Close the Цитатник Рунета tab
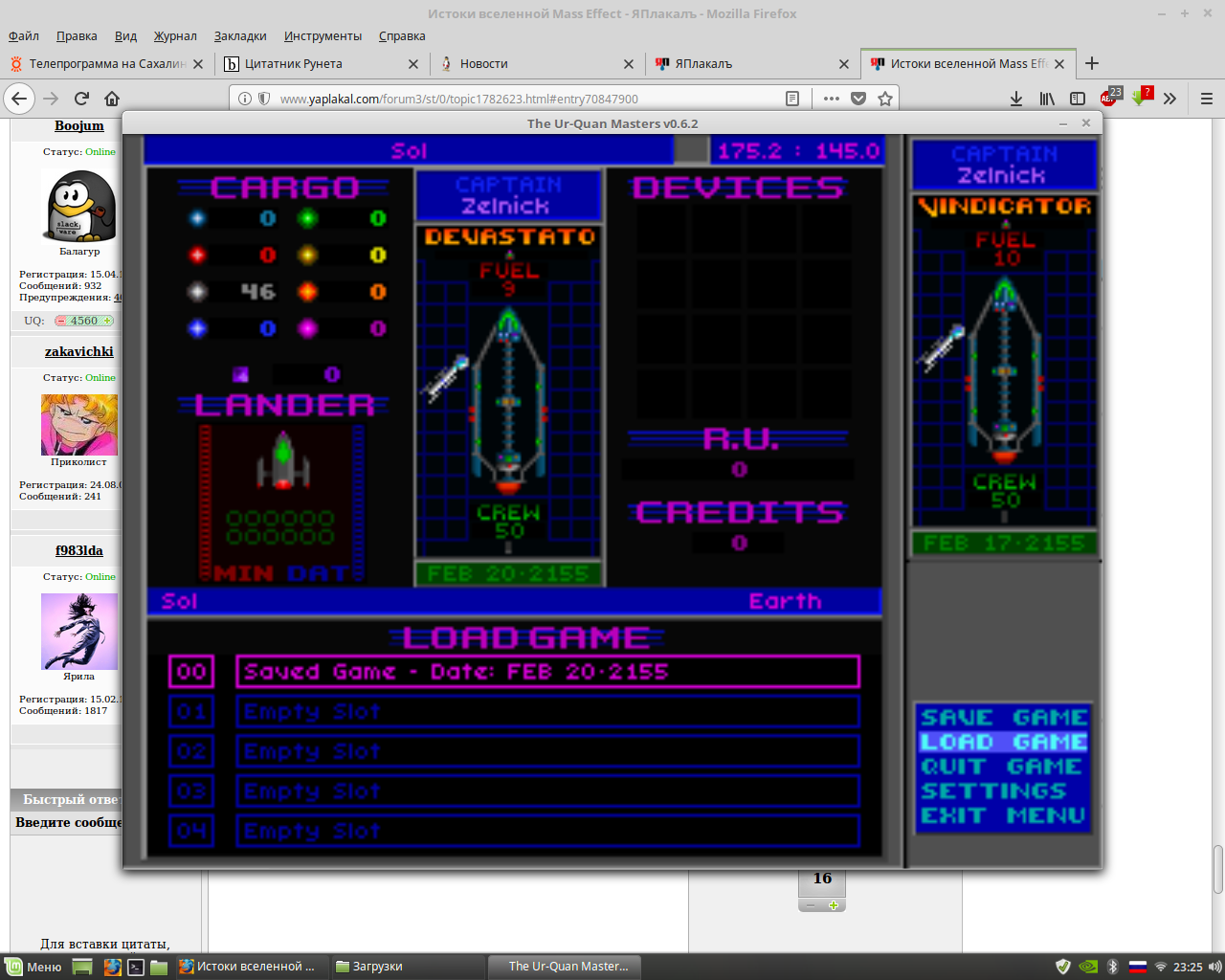The height and width of the screenshot is (980, 1225). point(413,64)
